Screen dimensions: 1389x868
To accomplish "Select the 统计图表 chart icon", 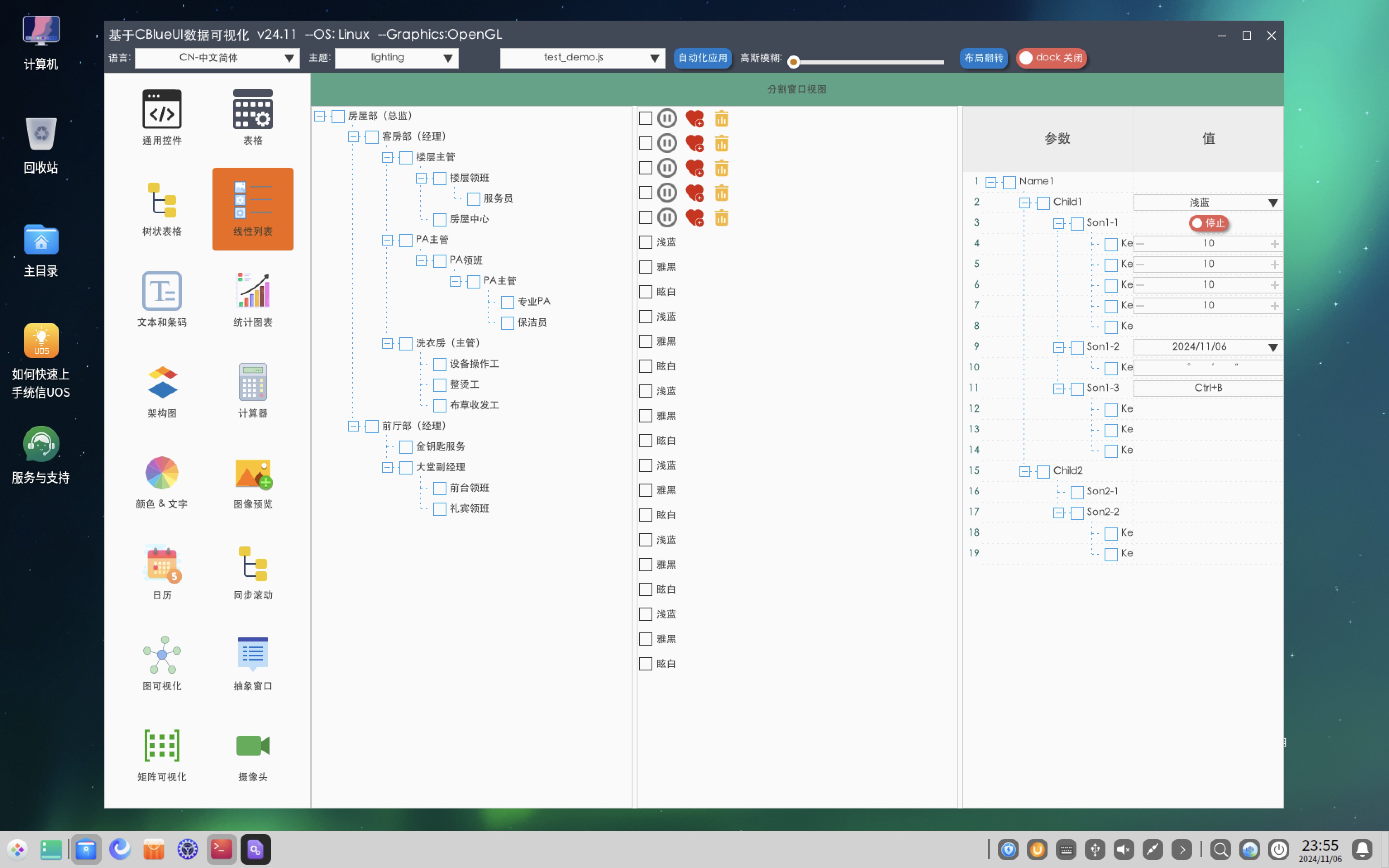I will [x=253, y=291].
